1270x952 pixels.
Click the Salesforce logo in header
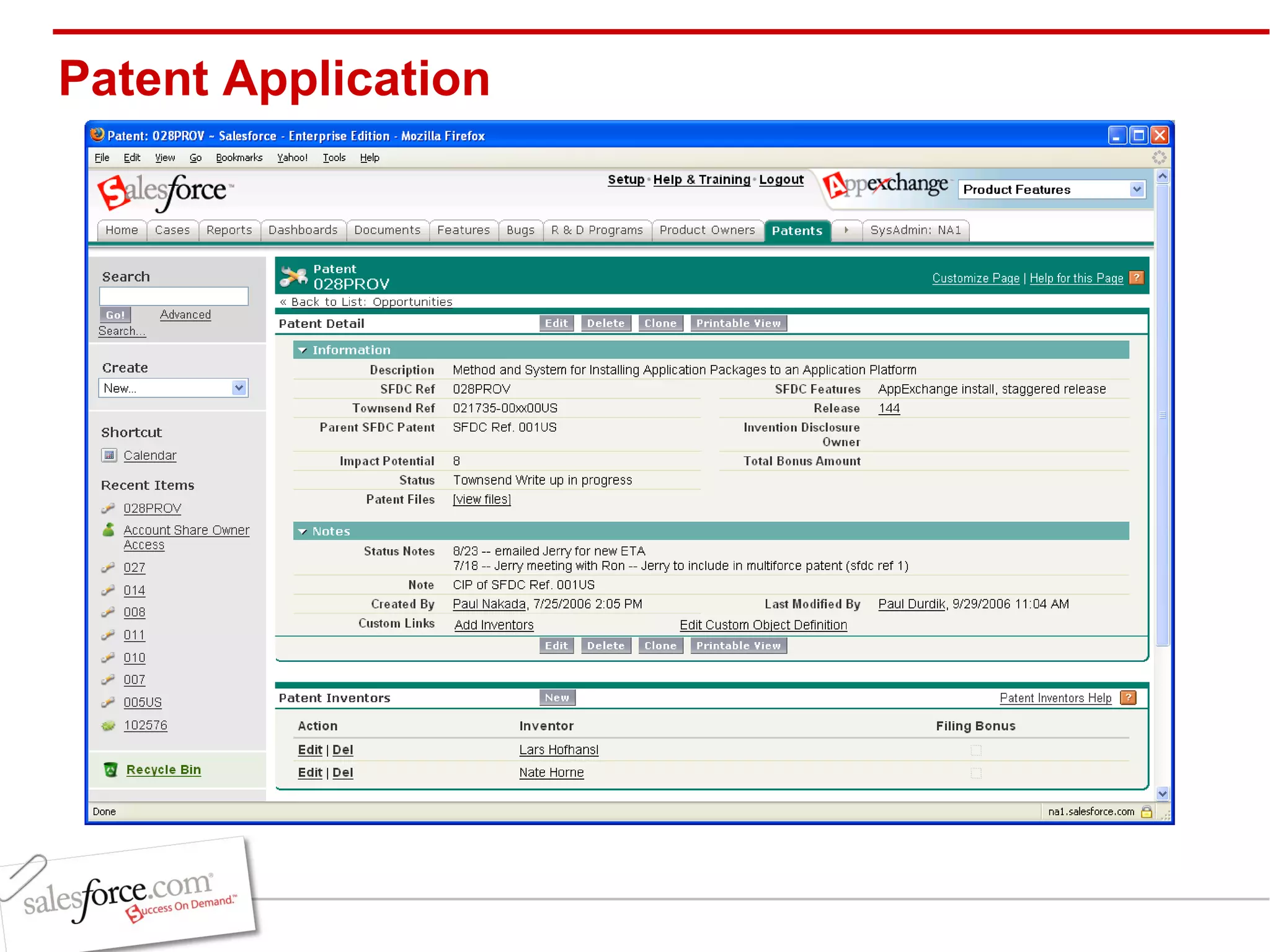click(165, 192)
